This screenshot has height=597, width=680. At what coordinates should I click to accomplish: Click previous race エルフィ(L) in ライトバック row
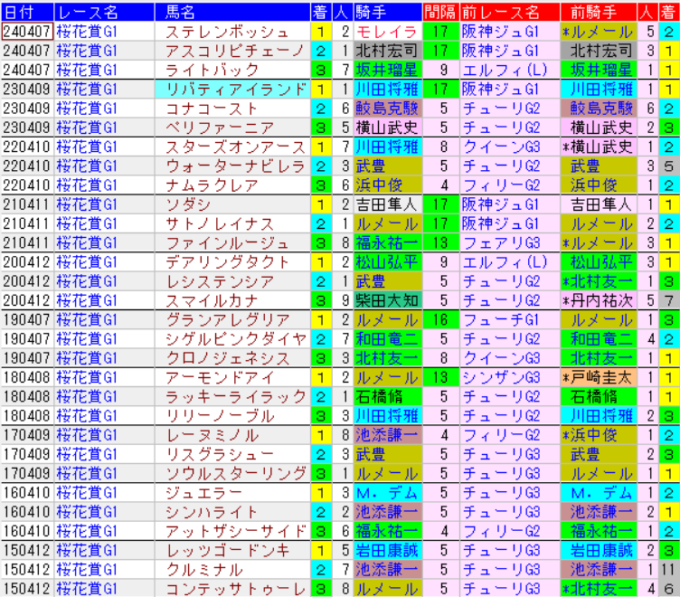pyautogui.click(x=505, y=70)
